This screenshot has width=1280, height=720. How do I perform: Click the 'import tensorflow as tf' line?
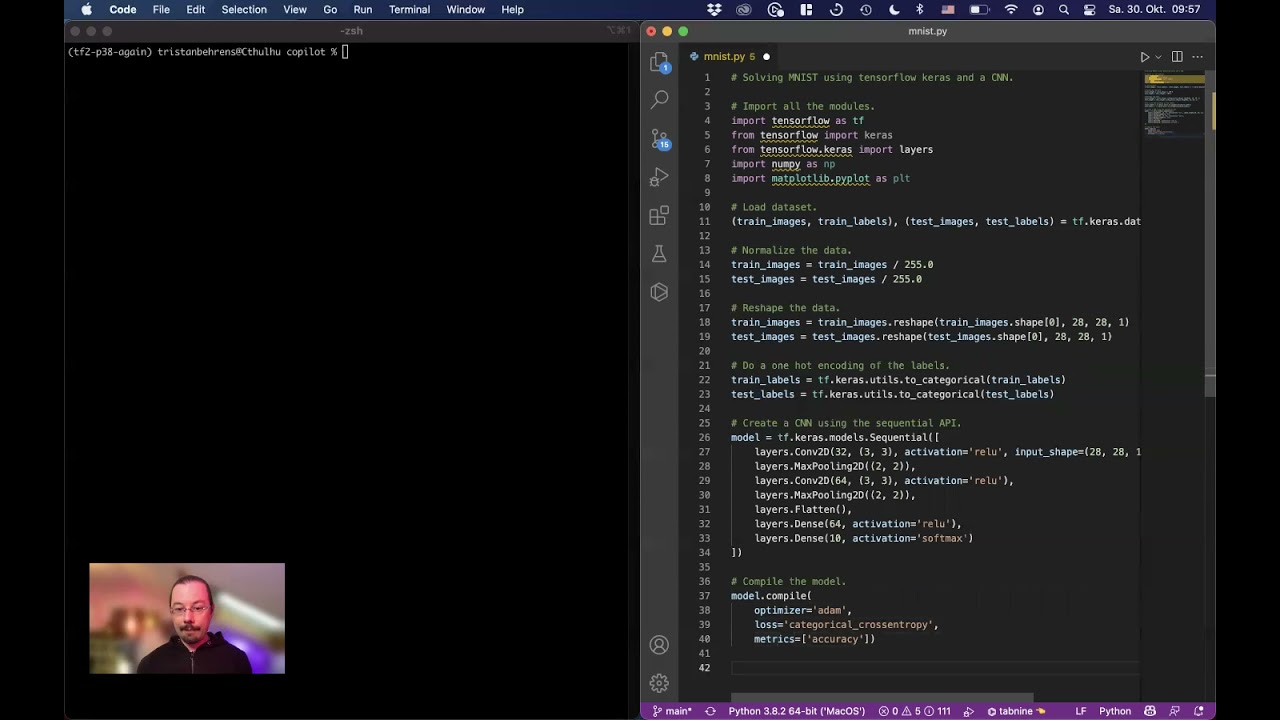click(797, 121)
